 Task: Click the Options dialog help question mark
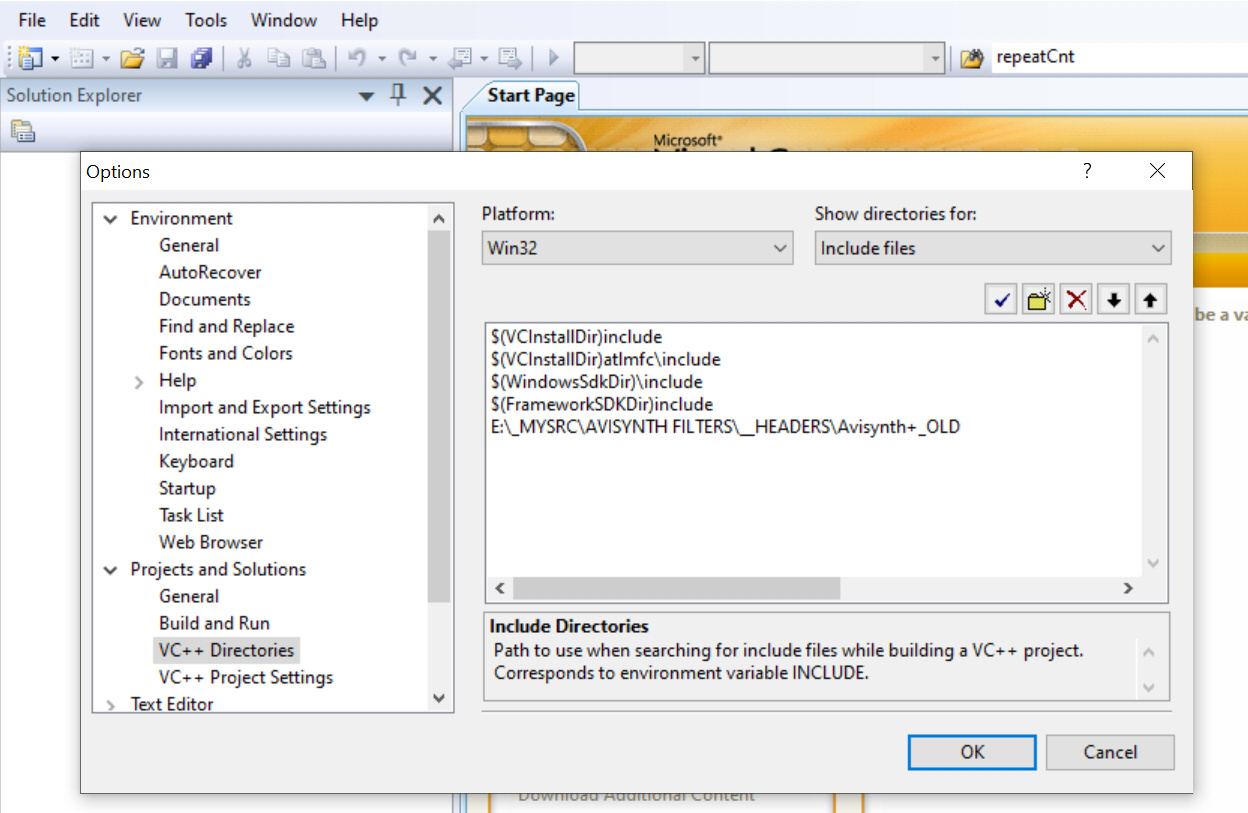(1087, 171)
